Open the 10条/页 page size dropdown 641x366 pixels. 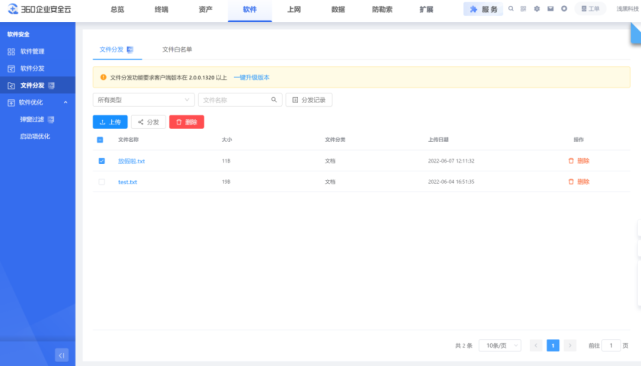[500, 346]
